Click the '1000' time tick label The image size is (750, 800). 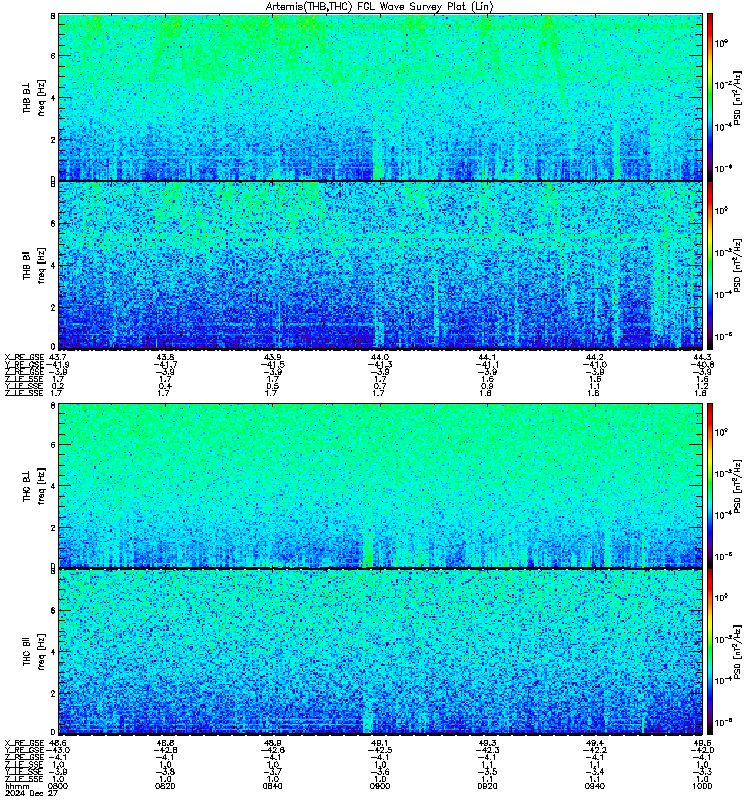[x=702, y=786]
